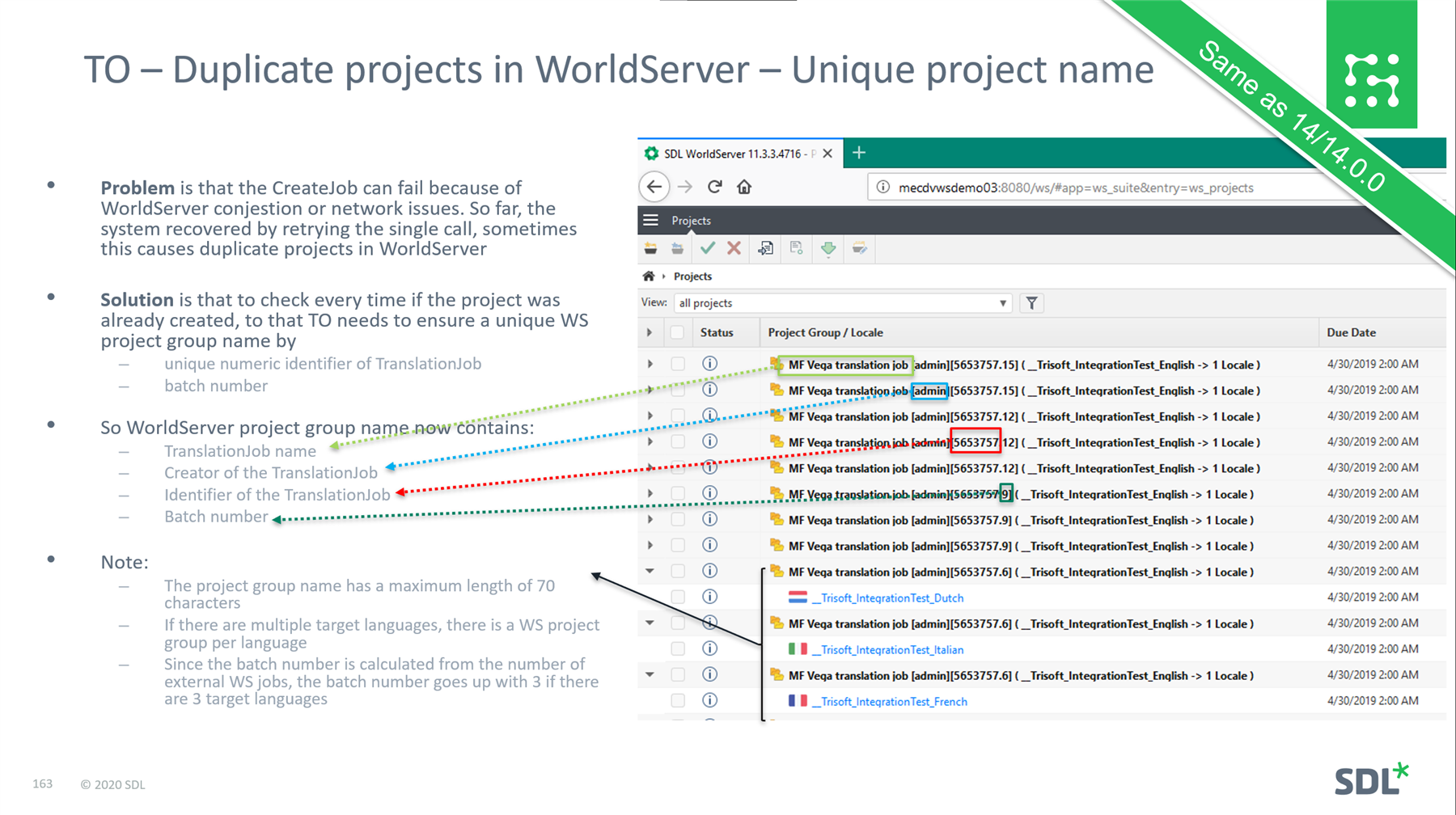Sort by the Status column header
Viewport: 1456px width, 815px height.
(716, 332)
